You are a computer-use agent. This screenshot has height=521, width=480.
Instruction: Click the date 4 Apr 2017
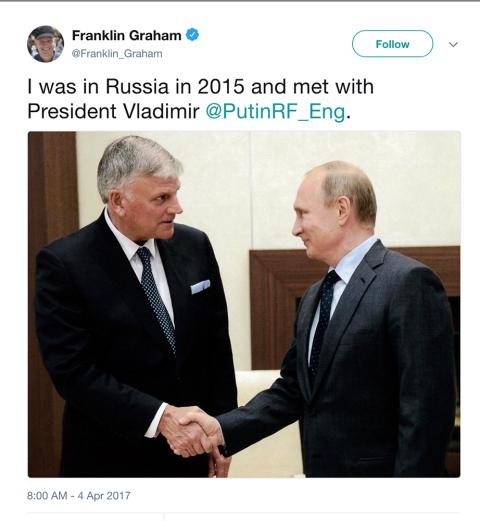pos(104,496)
